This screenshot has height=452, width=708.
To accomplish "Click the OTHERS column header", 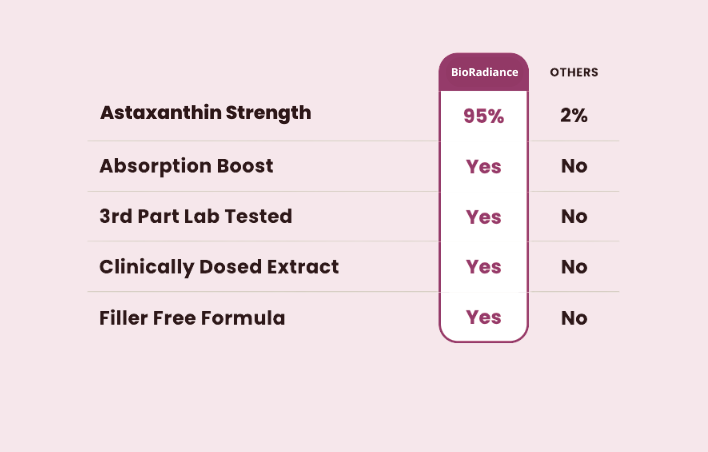I will coord(574,73).
